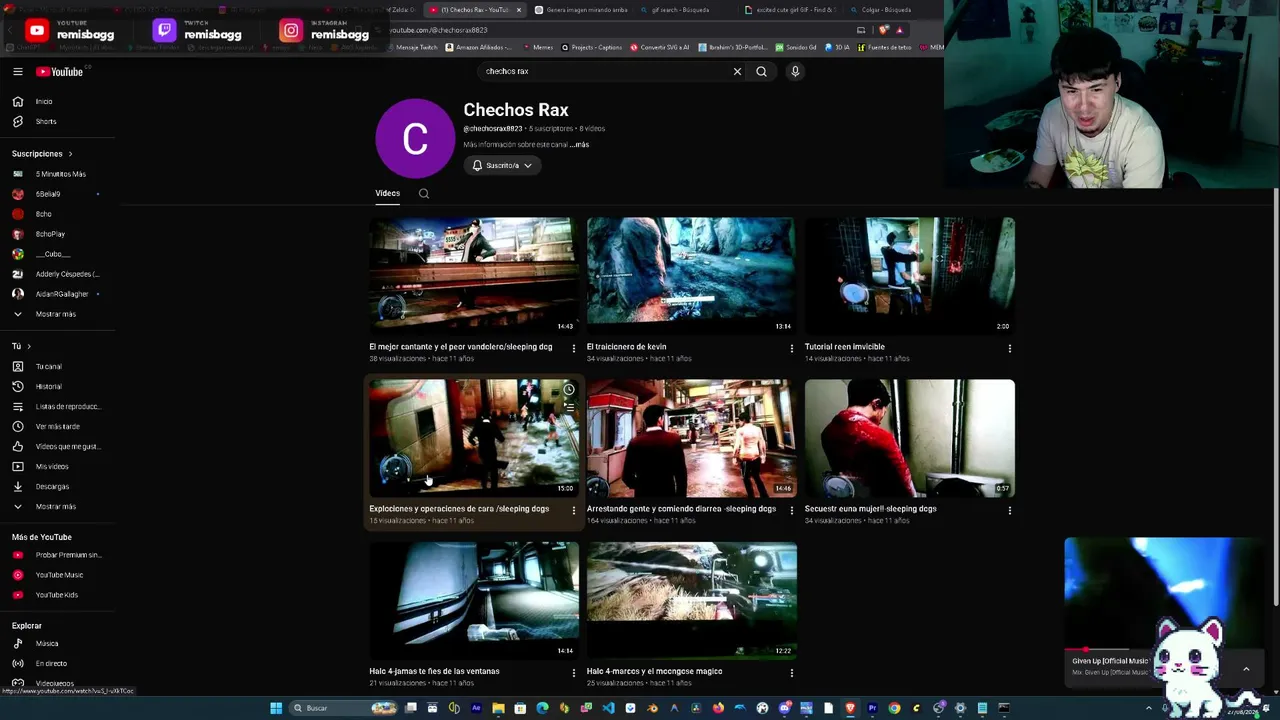Open Google Chrome from the taskbar

(x=894, y=708)
